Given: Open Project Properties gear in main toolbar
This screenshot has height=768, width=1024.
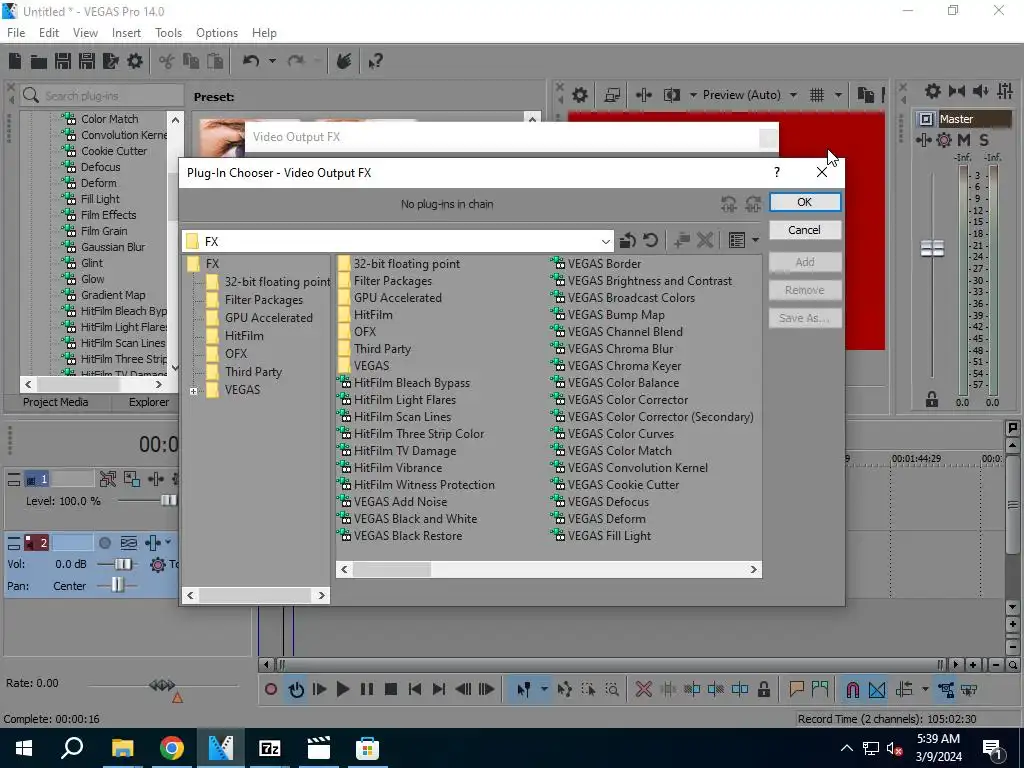Looking at the screenshot, I should tap(135, 61).
